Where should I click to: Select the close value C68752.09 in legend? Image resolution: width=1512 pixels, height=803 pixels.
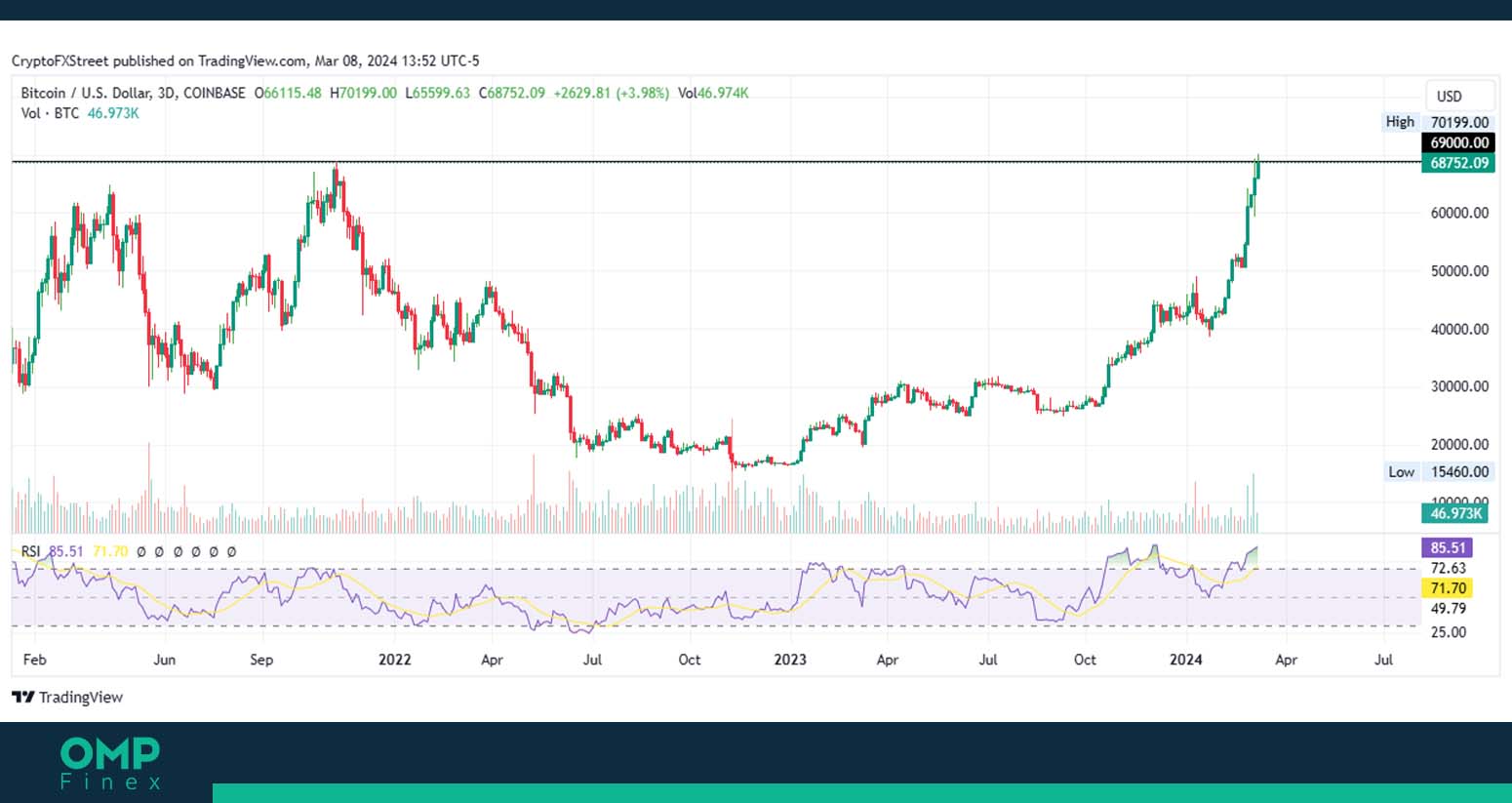(511, 93)
